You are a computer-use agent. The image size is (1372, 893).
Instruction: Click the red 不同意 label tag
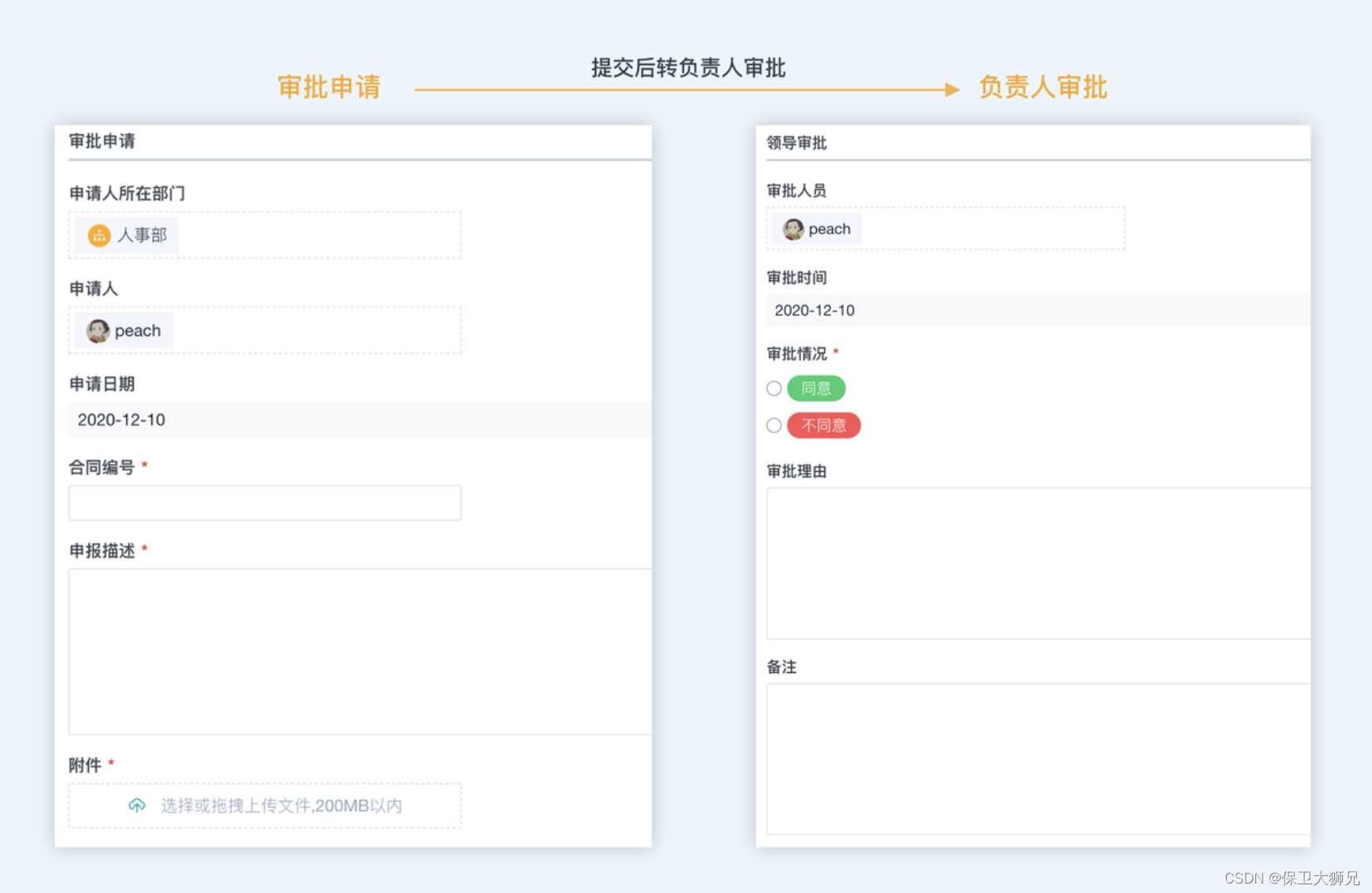coord(824,425)
